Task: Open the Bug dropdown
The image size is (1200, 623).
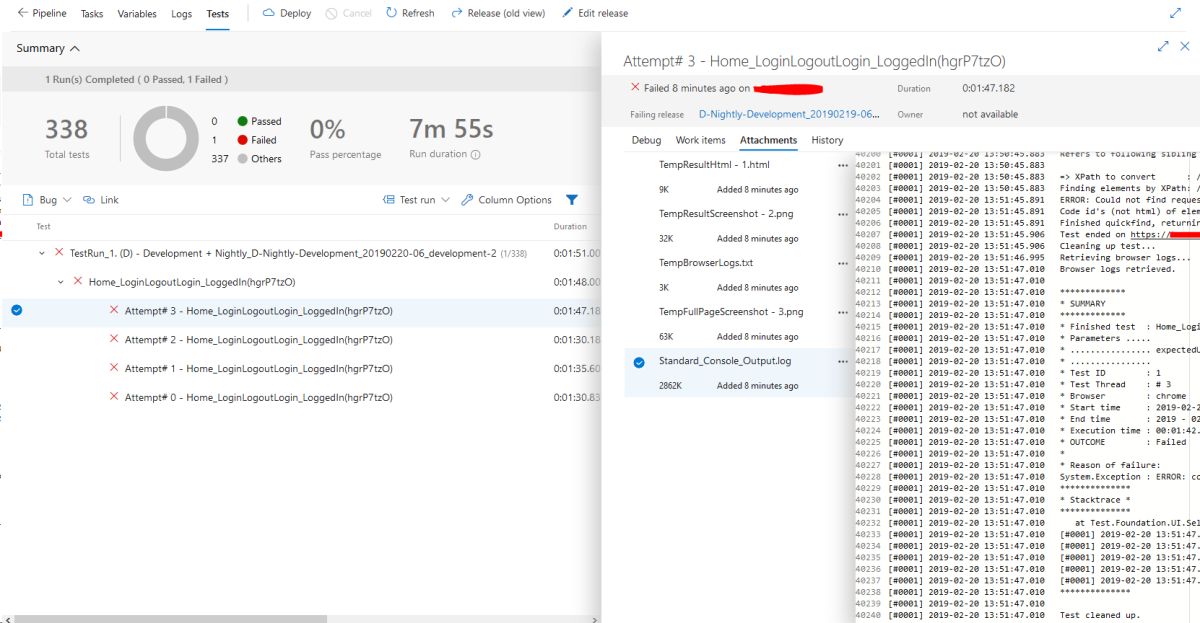Action: coord(47,200)
